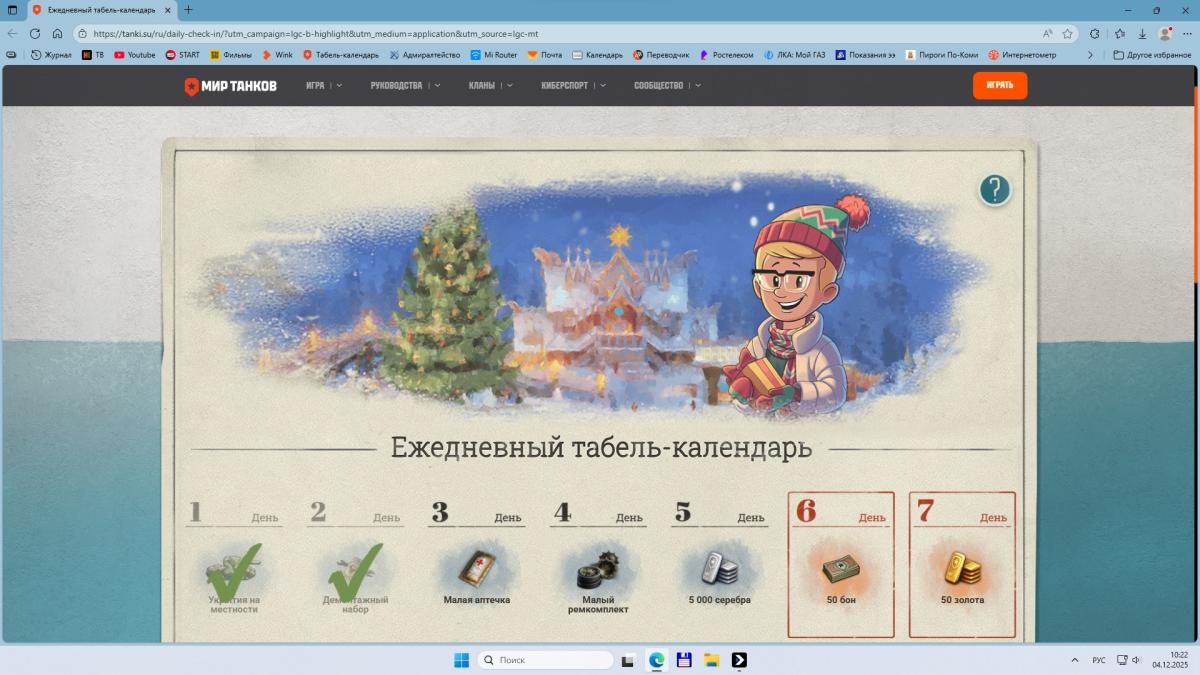
Task: Open the Журнал bookmark
Action: click(x=51, y=55)
